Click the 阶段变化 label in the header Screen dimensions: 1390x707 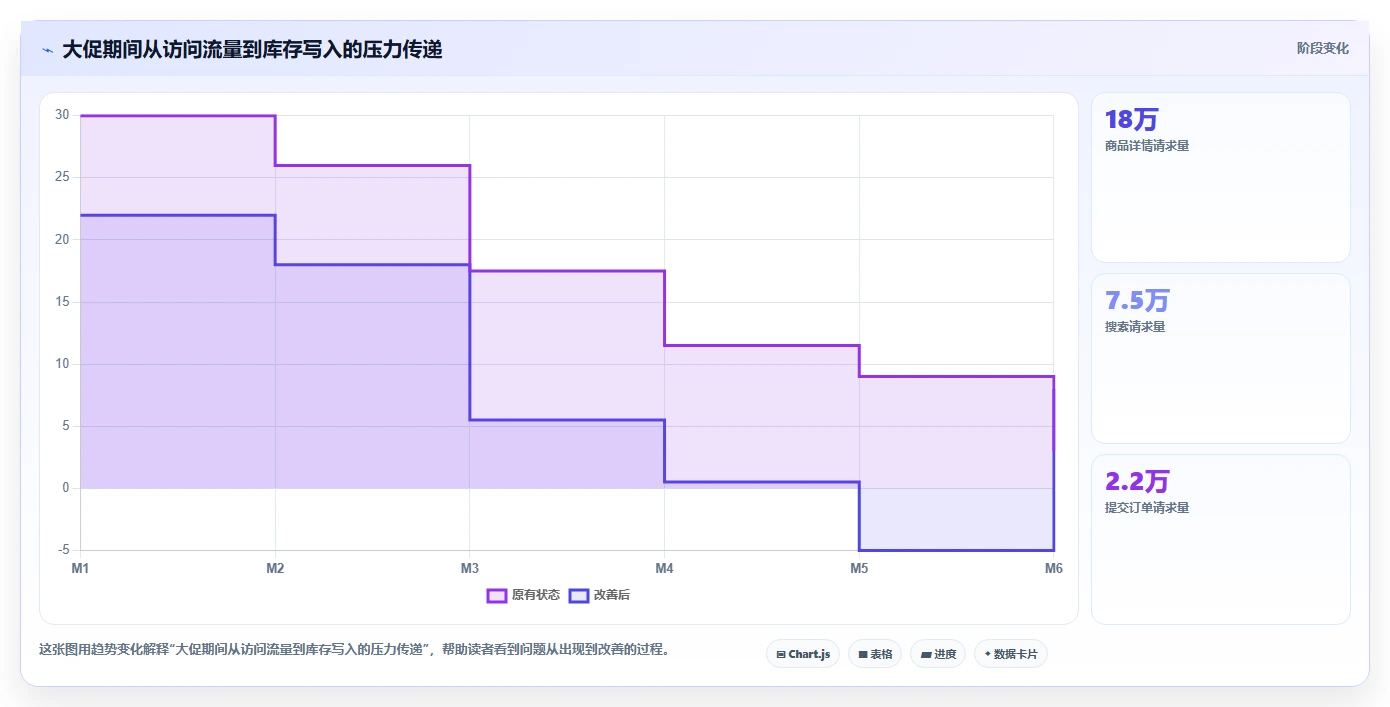click(x=1322, y=48)
